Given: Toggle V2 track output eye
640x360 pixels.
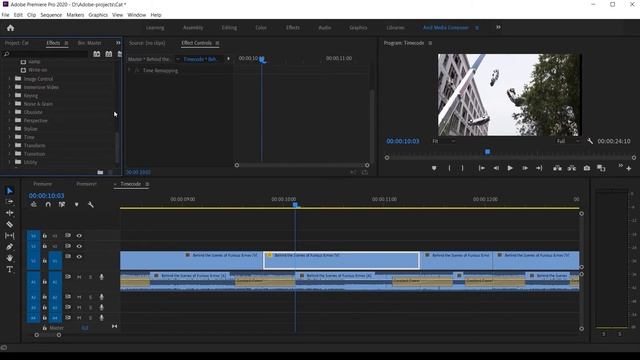Looking at the screenshot, I should [79, 246].
